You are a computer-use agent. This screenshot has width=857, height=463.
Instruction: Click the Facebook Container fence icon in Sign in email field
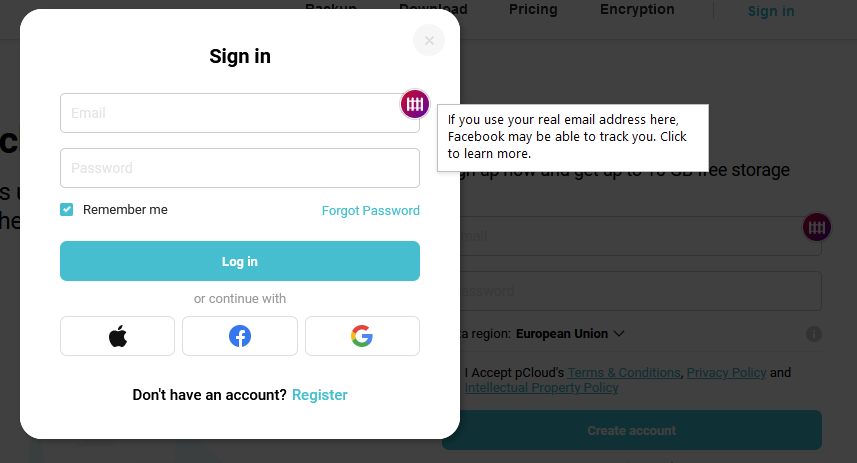(415, 104)
